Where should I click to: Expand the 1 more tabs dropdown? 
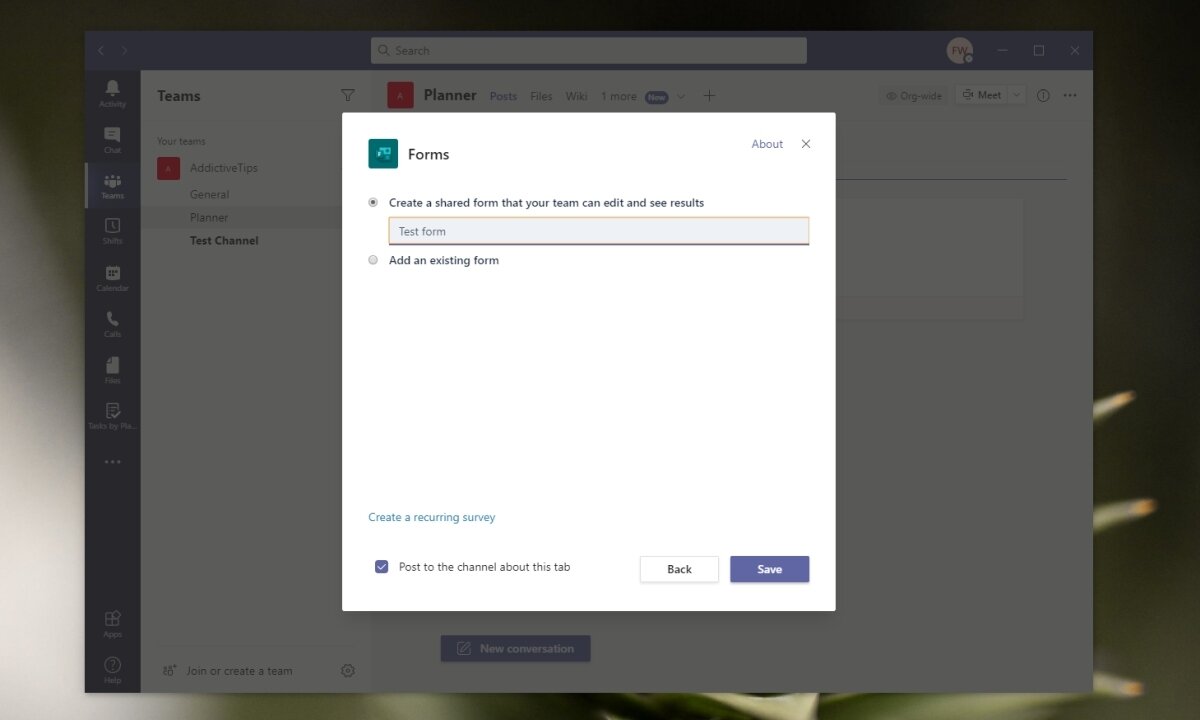tap(618, 96)
